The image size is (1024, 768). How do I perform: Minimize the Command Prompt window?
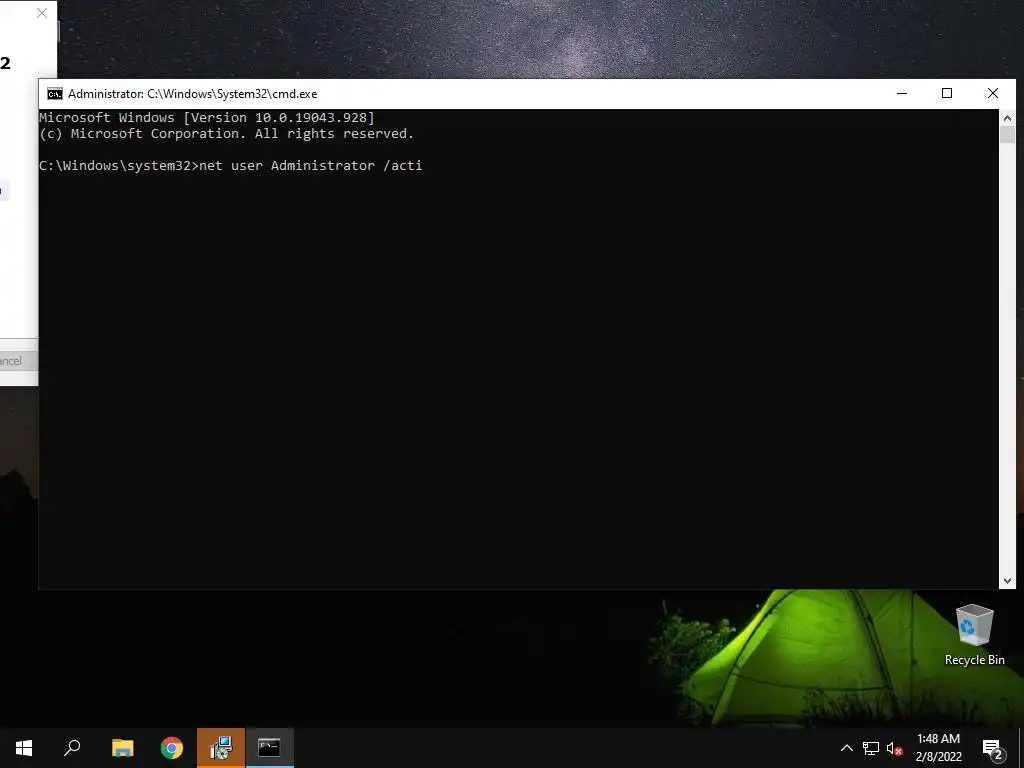pyautogui.click(x=902, y=93)
